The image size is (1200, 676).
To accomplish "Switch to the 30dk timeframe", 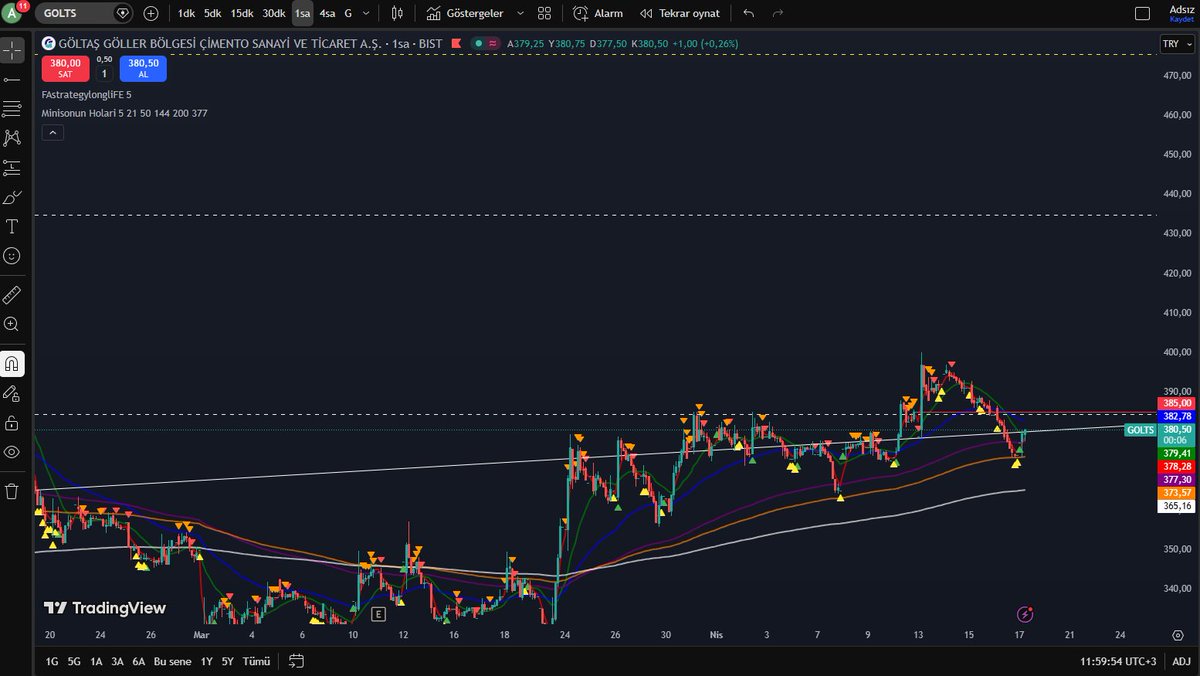I will (x=273, y=13).
